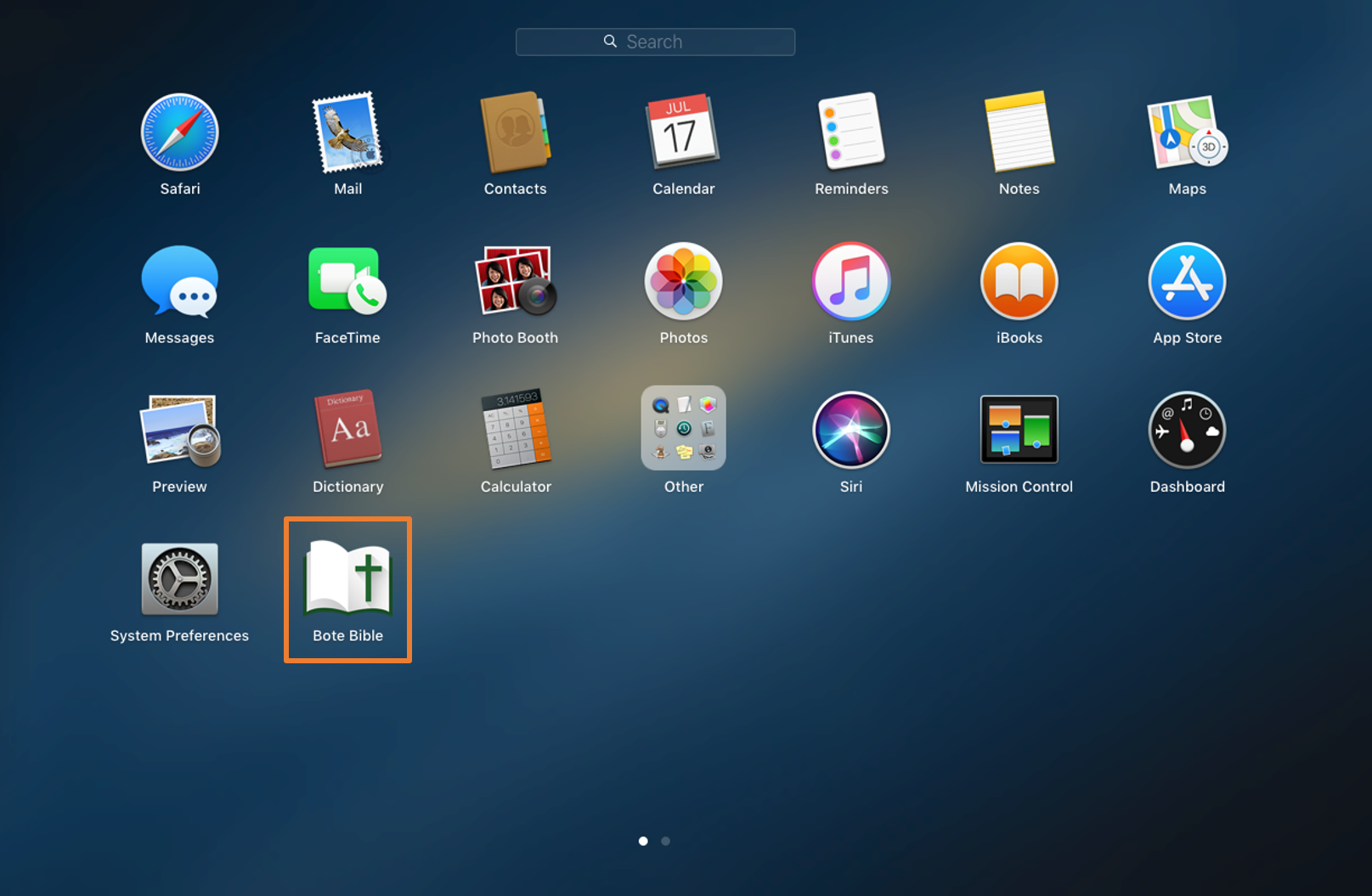Launch the Photos app
The height and width of the screenshot is (896, 1372).
click(683, 282)
